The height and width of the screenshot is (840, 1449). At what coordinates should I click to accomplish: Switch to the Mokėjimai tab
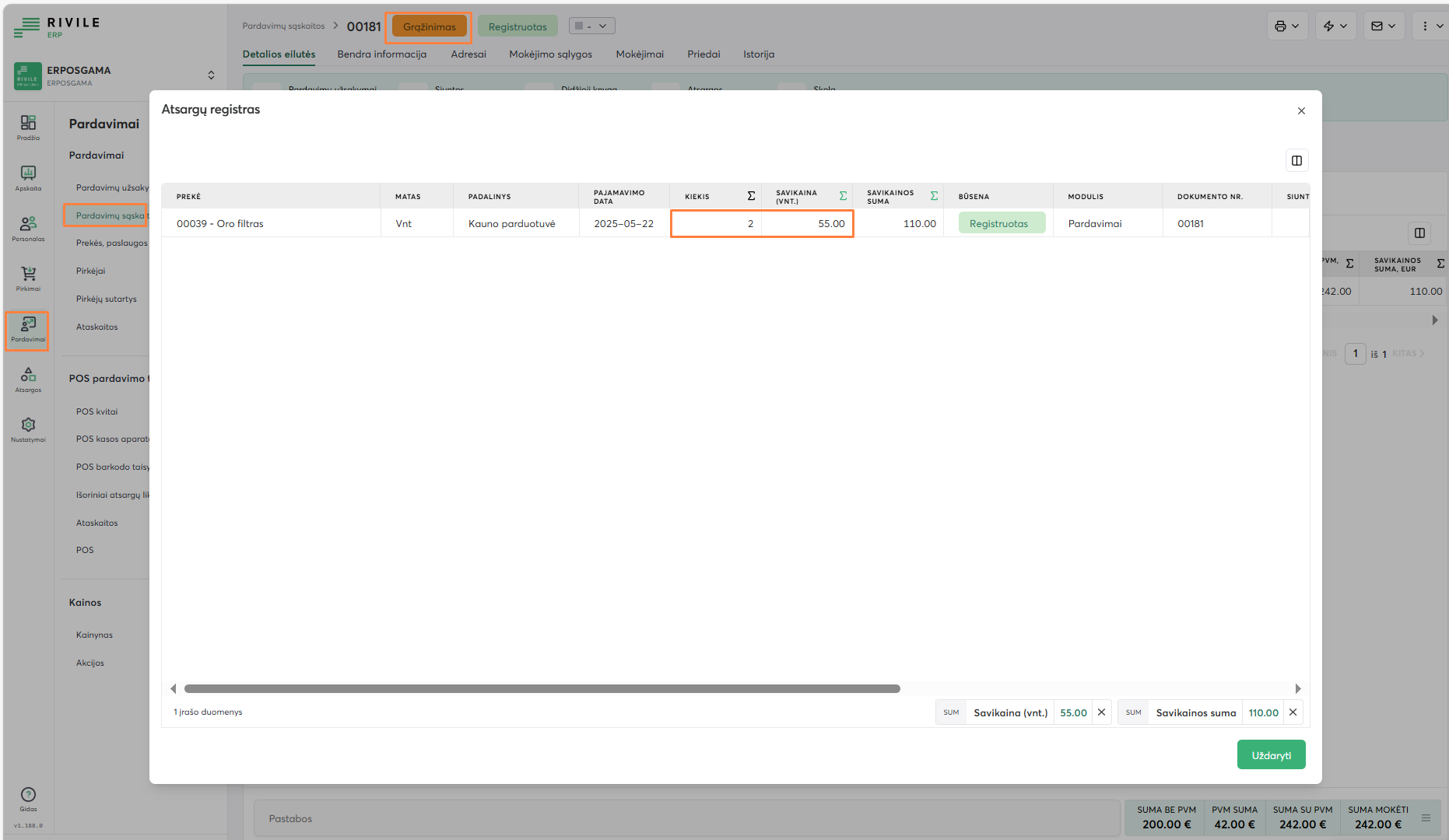click(639, 54)
